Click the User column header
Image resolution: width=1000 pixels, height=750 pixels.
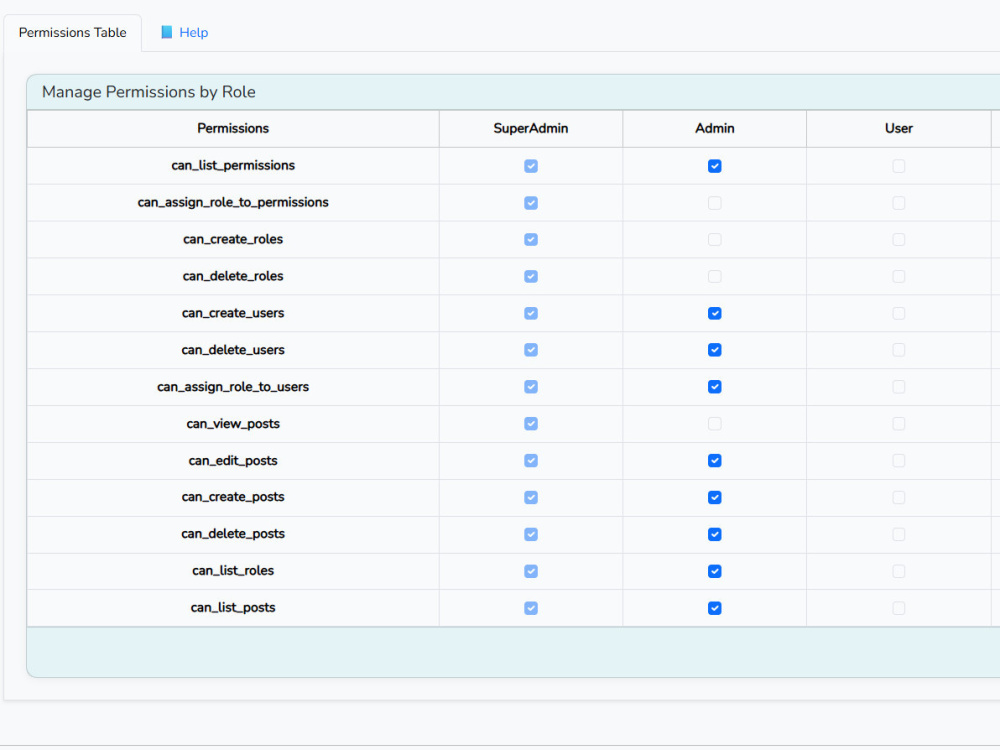click(x=899, y=129)
